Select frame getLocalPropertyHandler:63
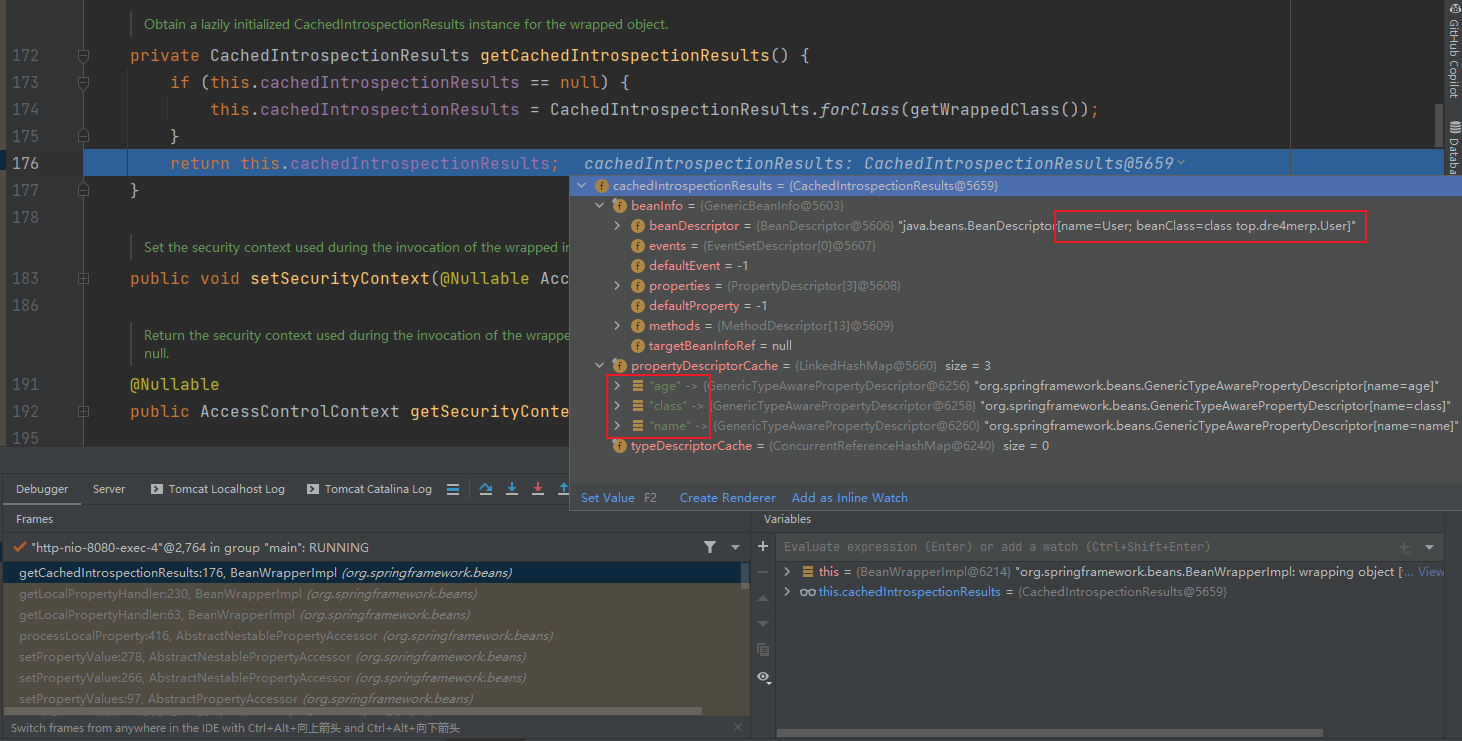Viewport: 1462px width, 741px height. [x=373, y=615]
